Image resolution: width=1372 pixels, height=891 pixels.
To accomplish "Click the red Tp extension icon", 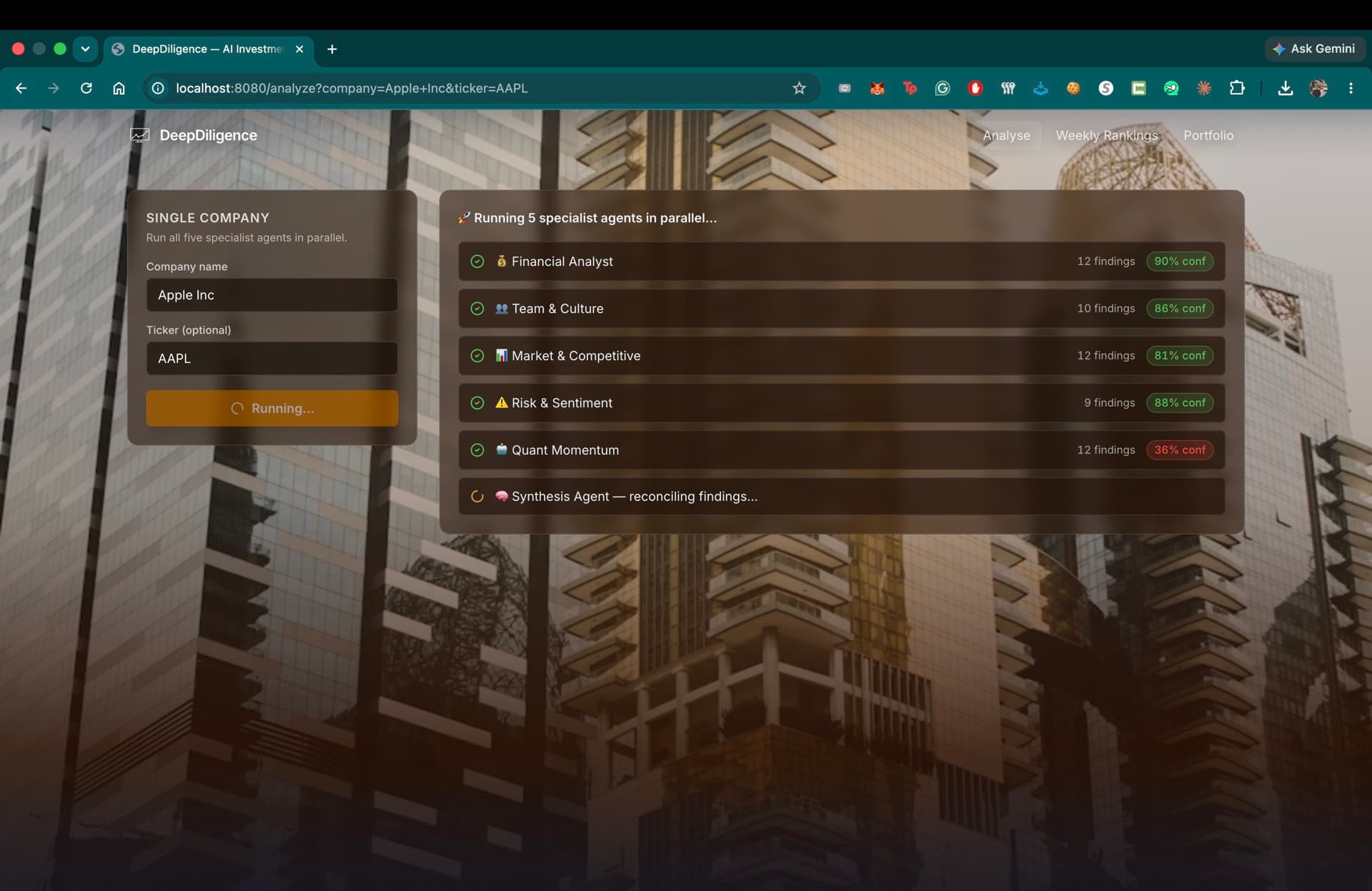I will coord(910,88).
